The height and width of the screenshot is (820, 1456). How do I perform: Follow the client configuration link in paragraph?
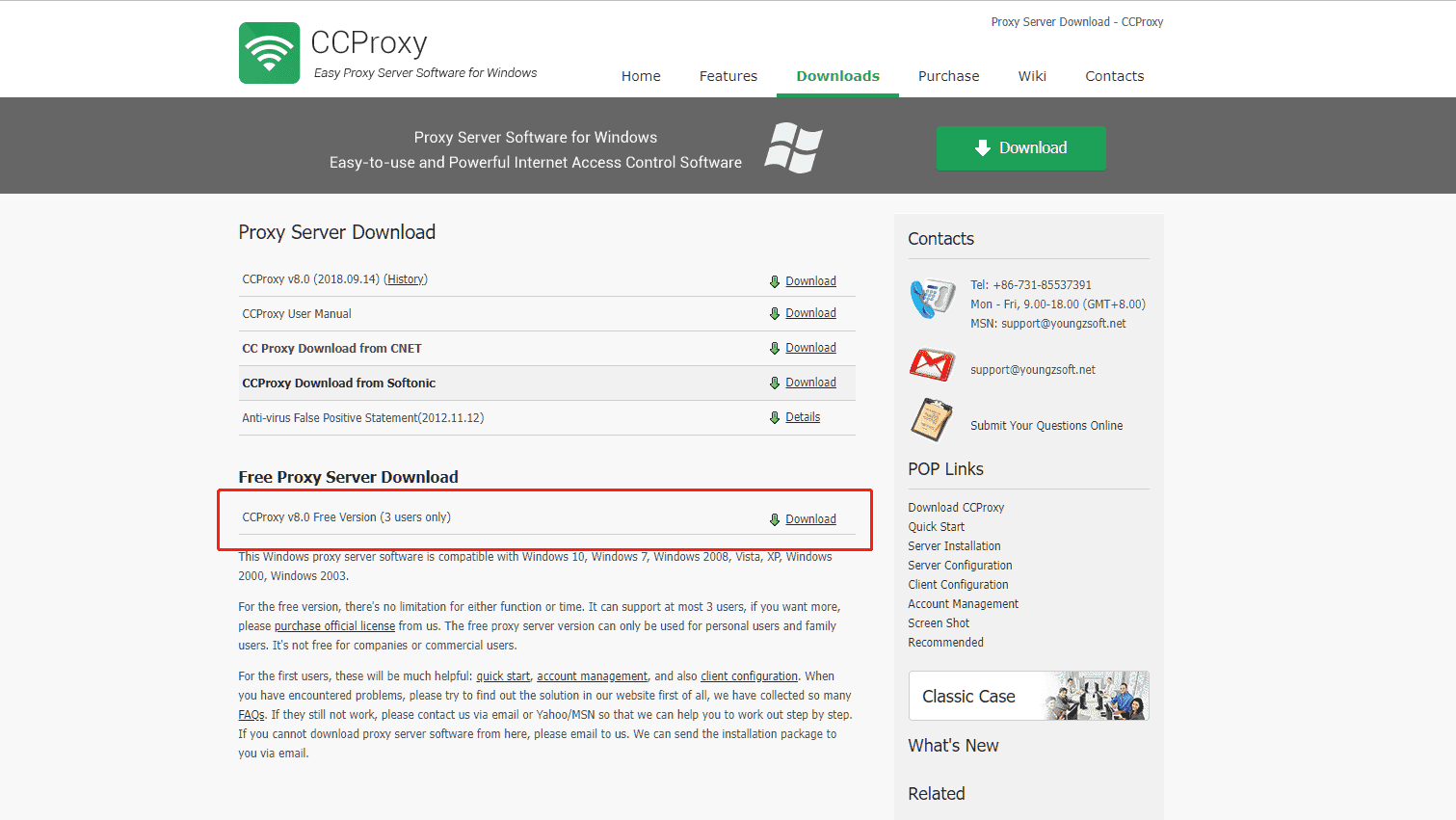pyautogui.click(x=749, y=676)
